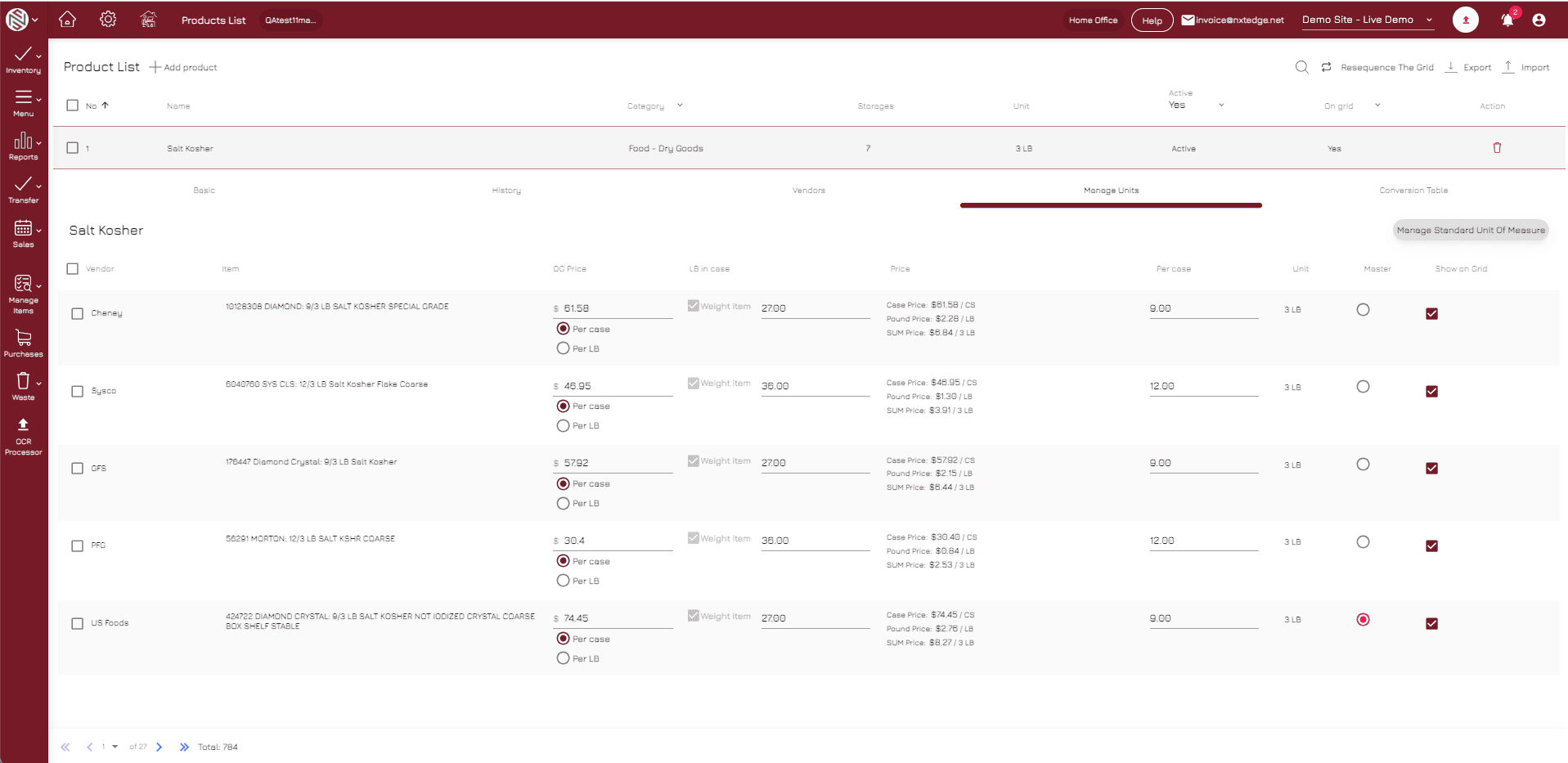Viewport: 1568px width, 763px height.
Task: Open Transfer in the sidebar
Action: coord(23,190)
